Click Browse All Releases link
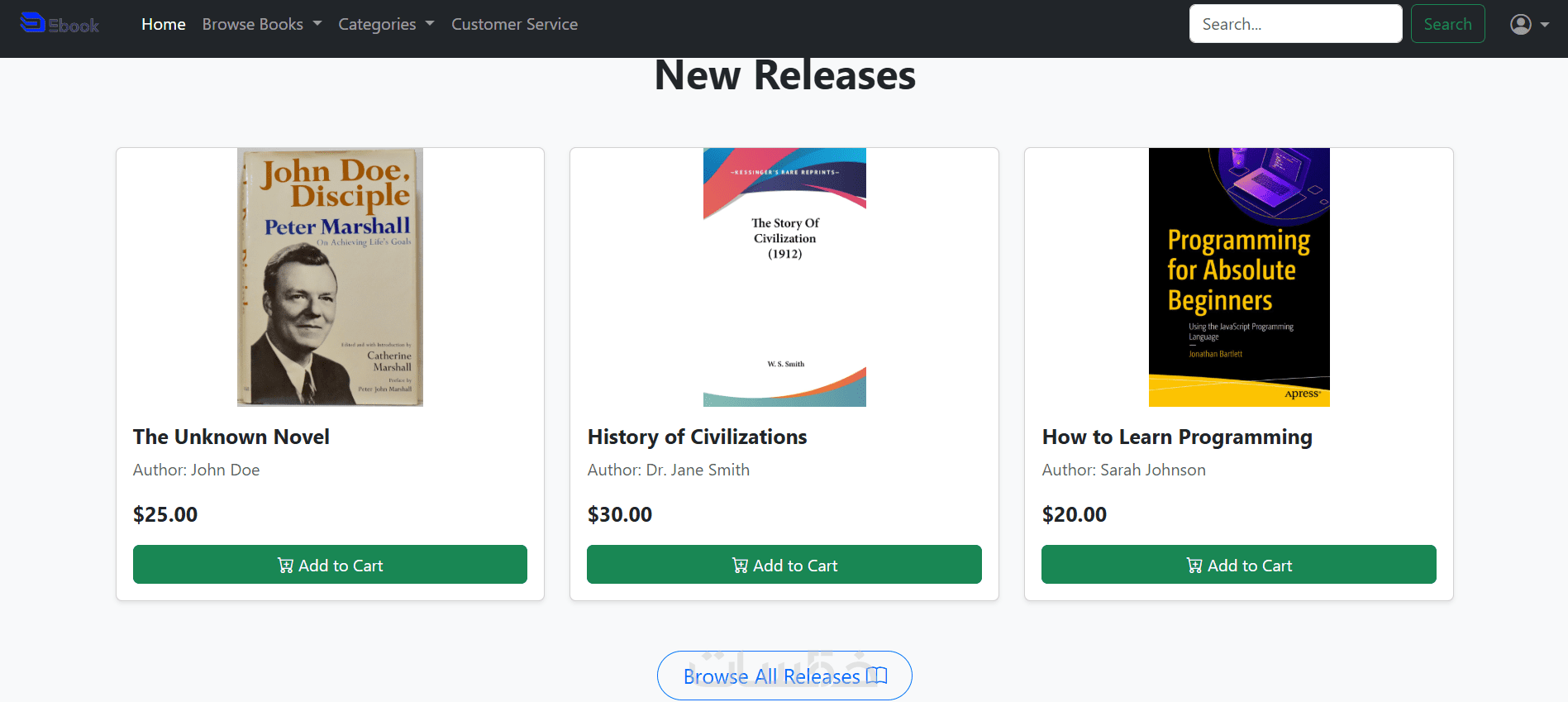 coord(772,676)
